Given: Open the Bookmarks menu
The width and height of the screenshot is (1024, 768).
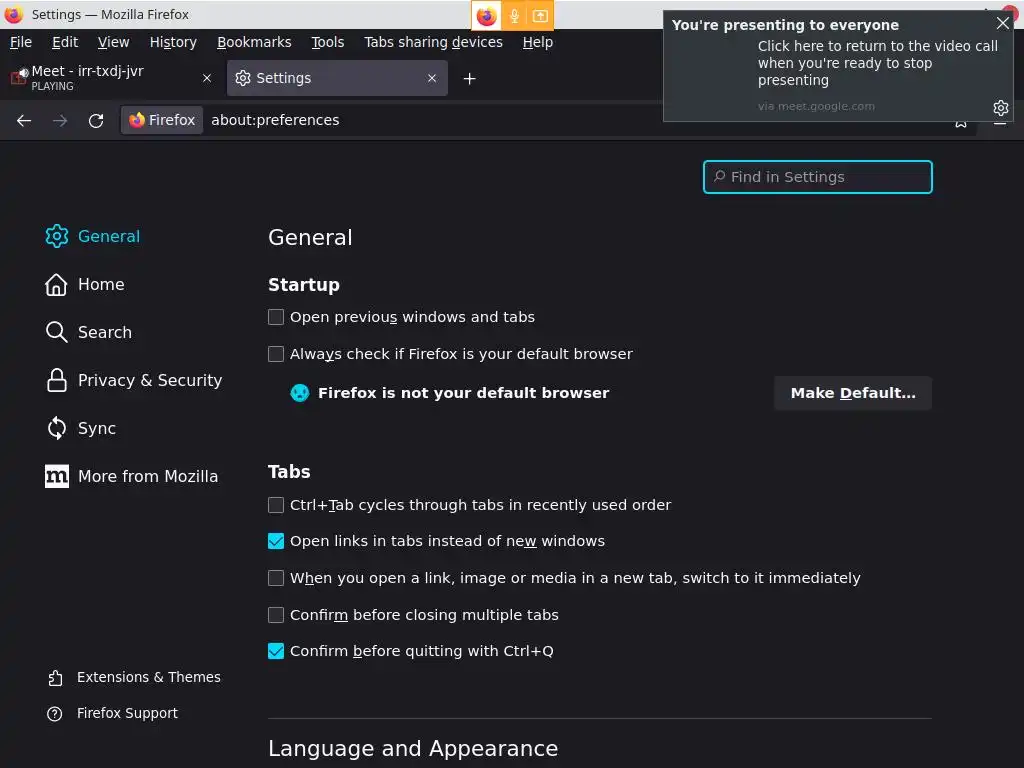Looking at the screenshot, I should (254, 42).
